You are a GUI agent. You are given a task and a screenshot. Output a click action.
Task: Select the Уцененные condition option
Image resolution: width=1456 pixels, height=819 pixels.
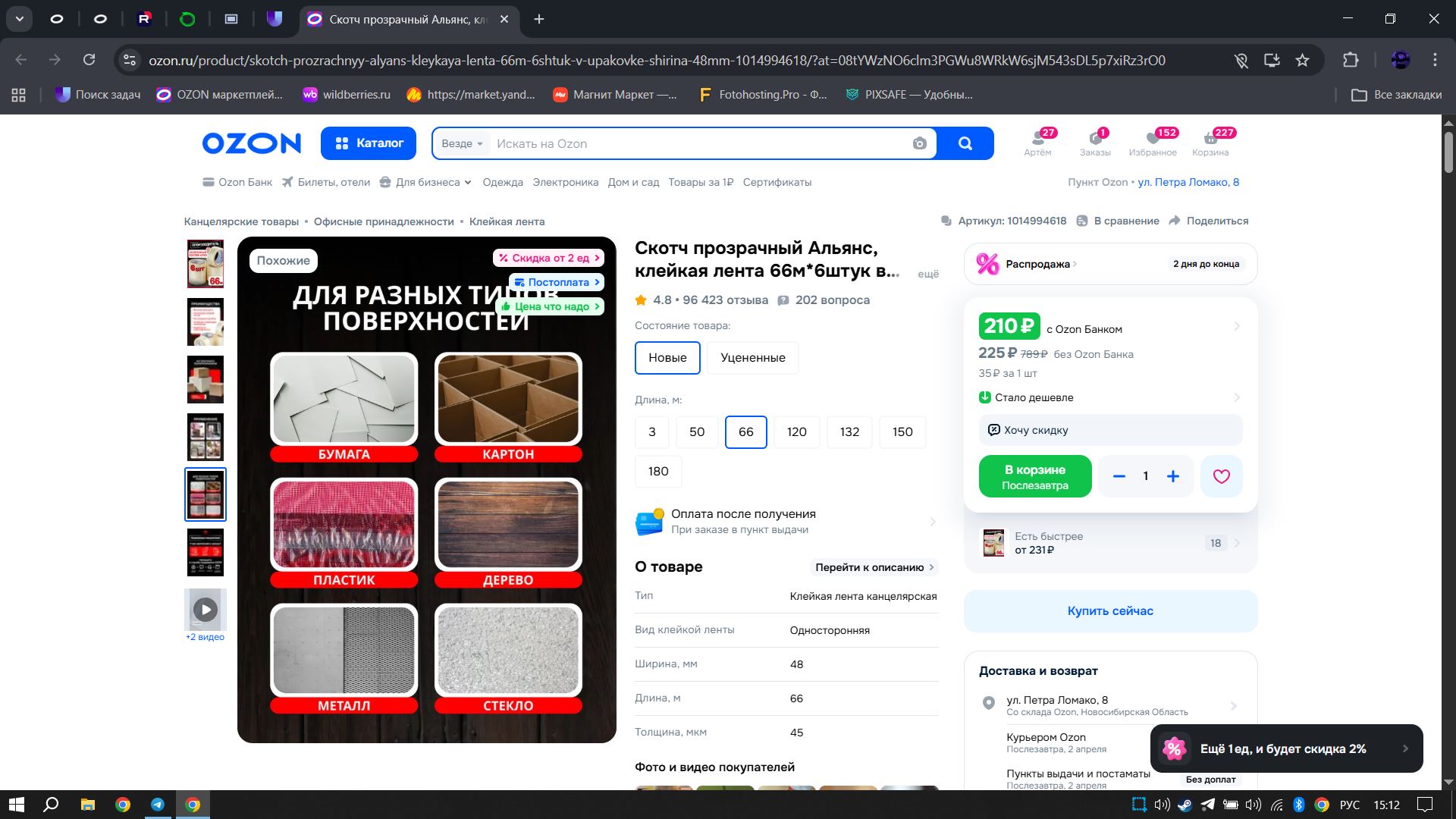tap(752, 357)
